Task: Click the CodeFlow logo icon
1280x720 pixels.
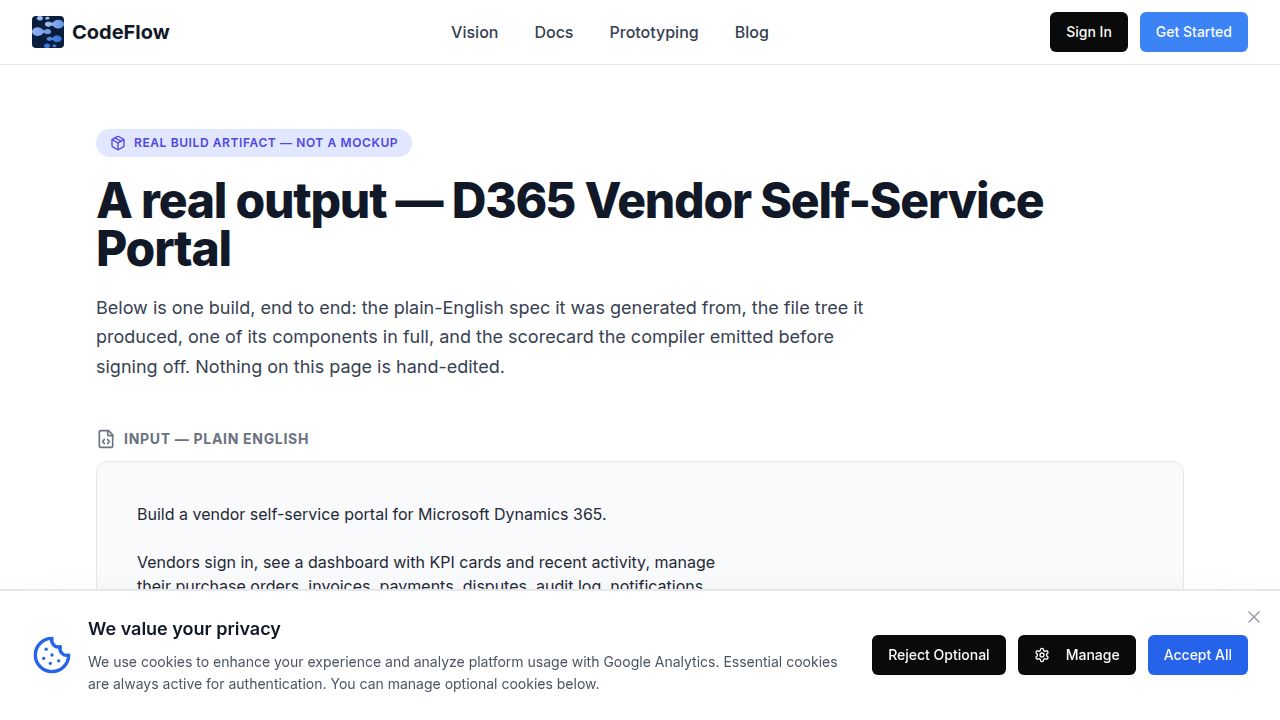Action: [x=48, y=32]
